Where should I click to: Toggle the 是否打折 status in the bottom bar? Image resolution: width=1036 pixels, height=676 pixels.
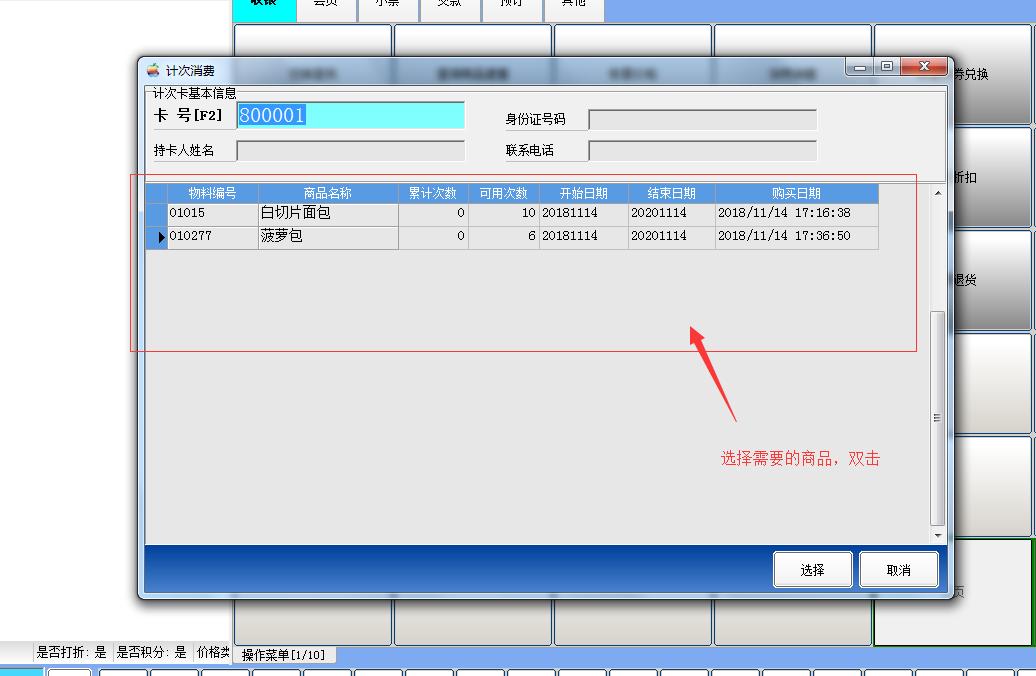[x=70, y=651]
